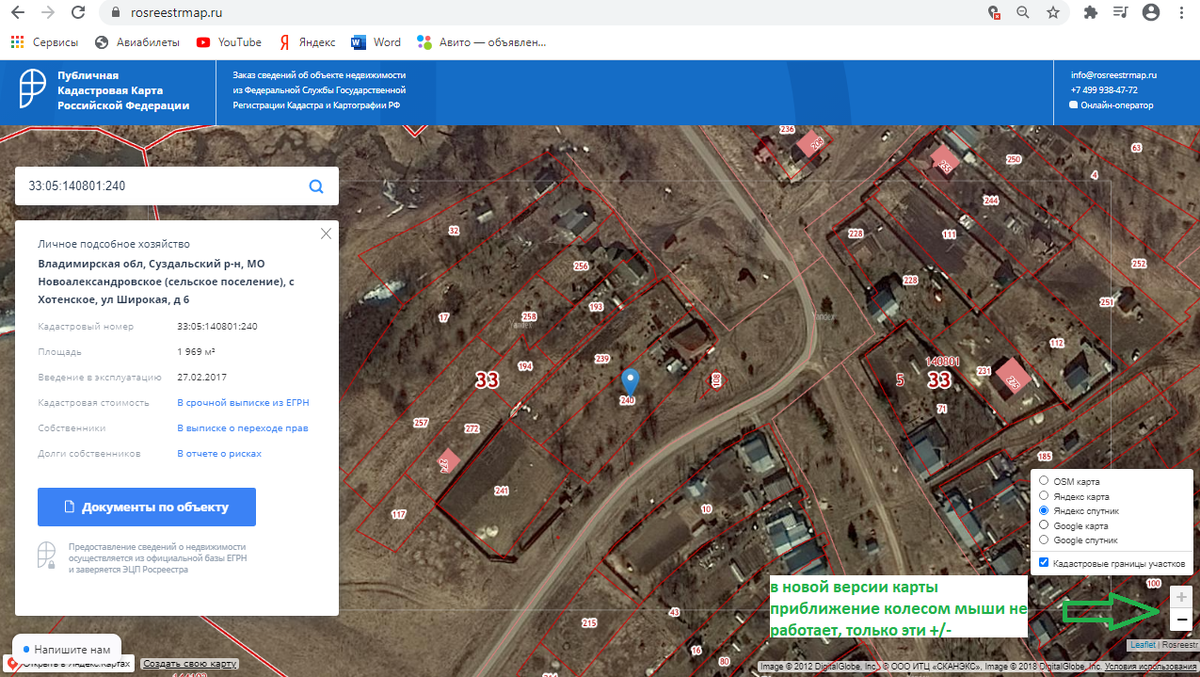Reload the page with the refresh icon
The width and height of the screenshot is (1200, 677).
pos(79,14)
